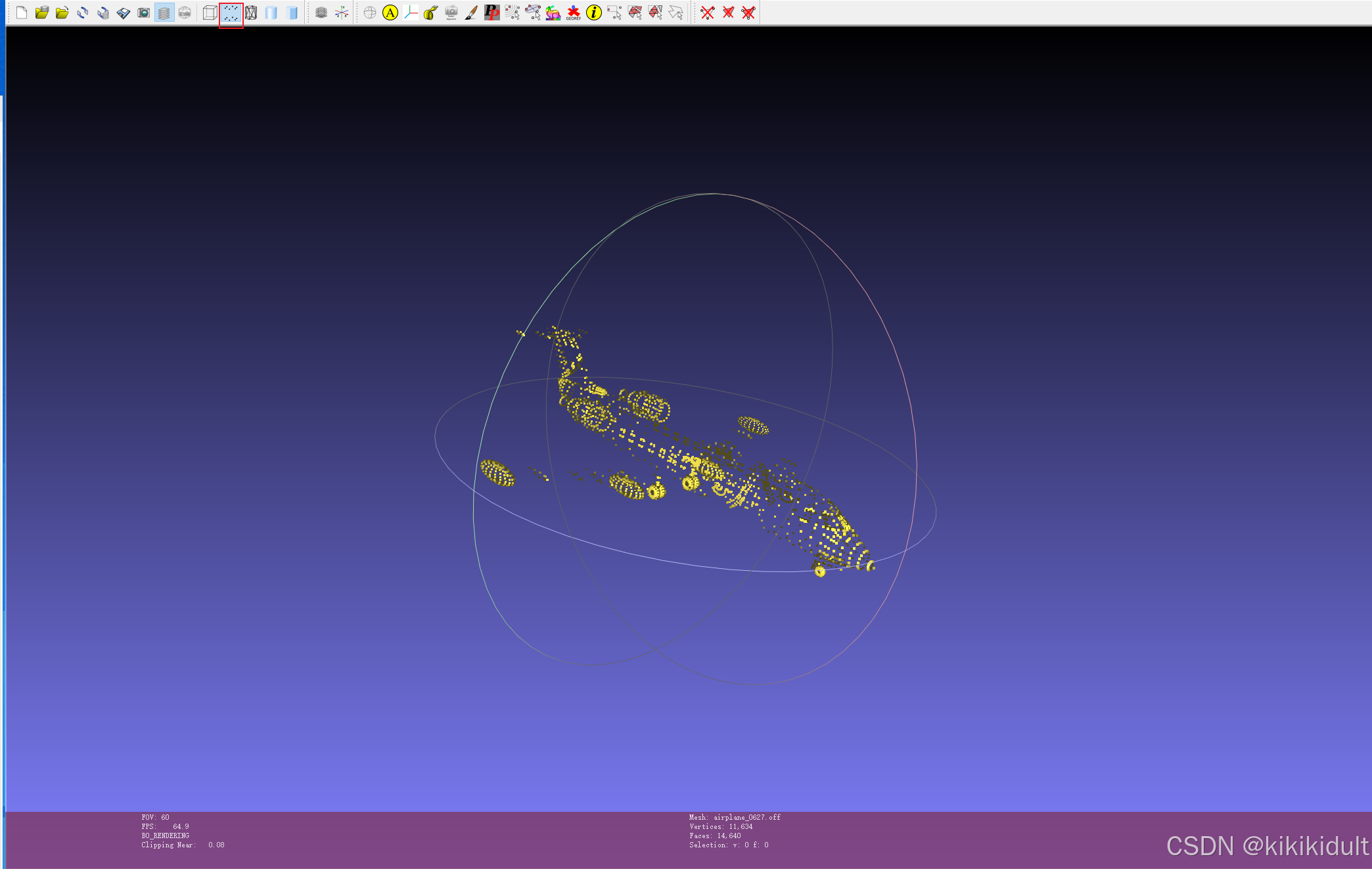Click the New Project icon
Image resolution: width=1372 pixels, height=869 pixels.
(x=22, y=12)
